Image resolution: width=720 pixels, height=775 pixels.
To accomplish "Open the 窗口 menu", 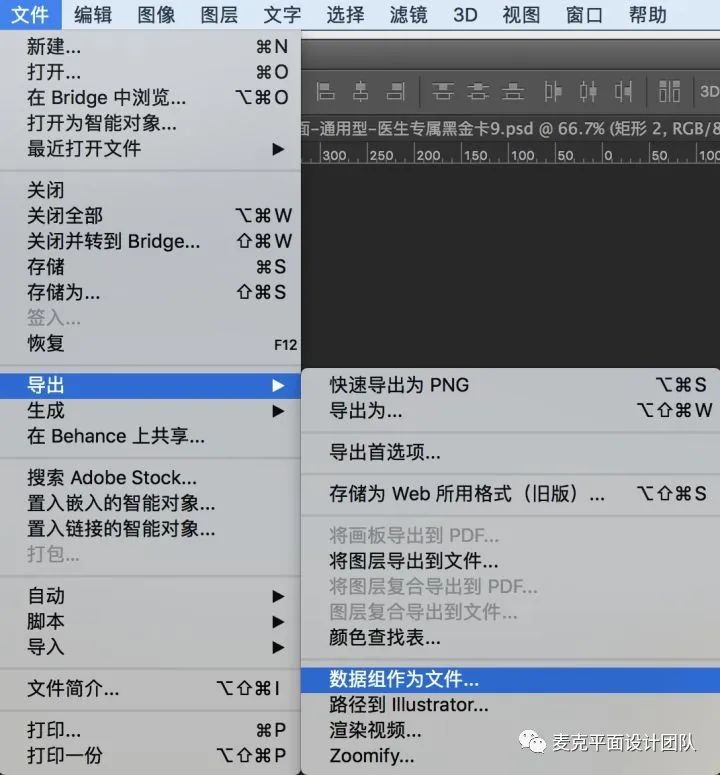I will [584, 15].
